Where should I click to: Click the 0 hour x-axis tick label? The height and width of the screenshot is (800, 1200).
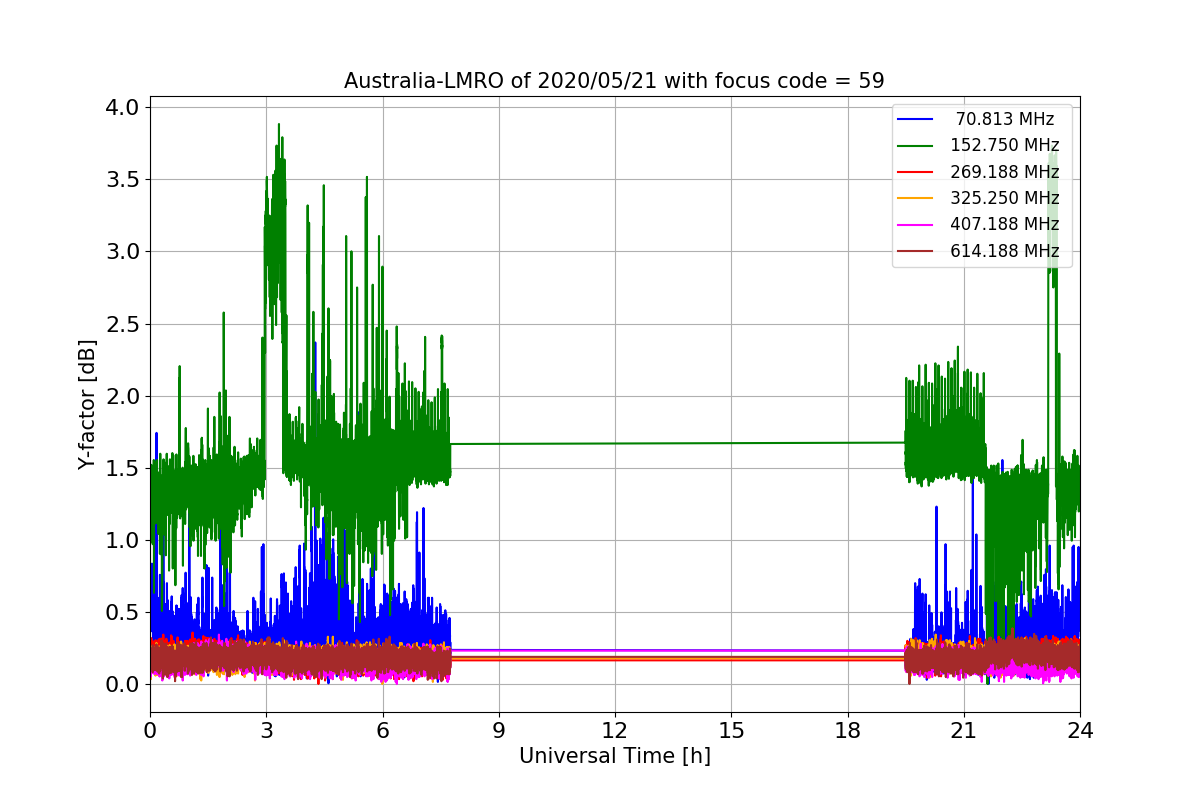[150, 730]
